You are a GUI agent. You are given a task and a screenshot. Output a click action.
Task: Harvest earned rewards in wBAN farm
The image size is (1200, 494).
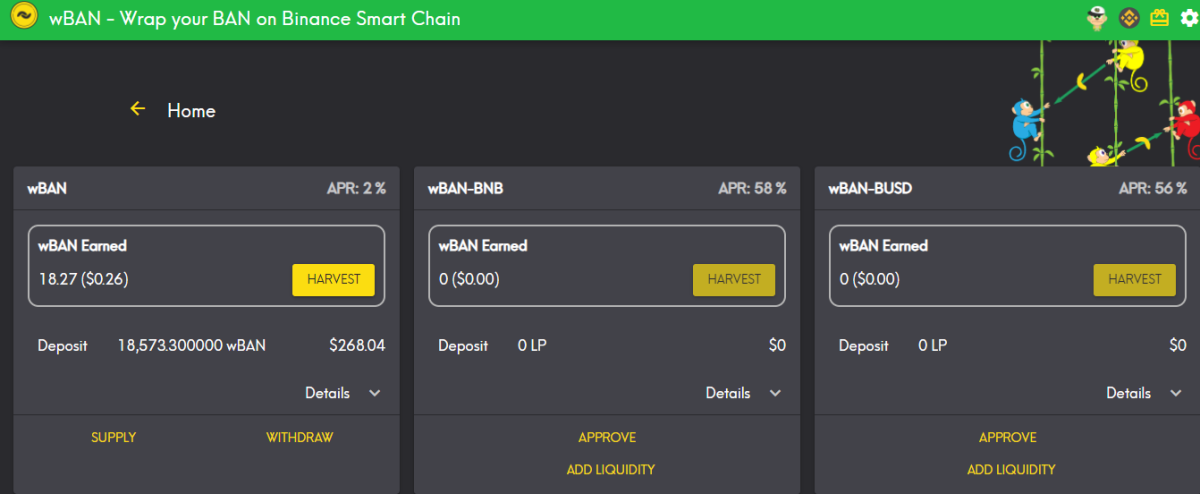333,280
